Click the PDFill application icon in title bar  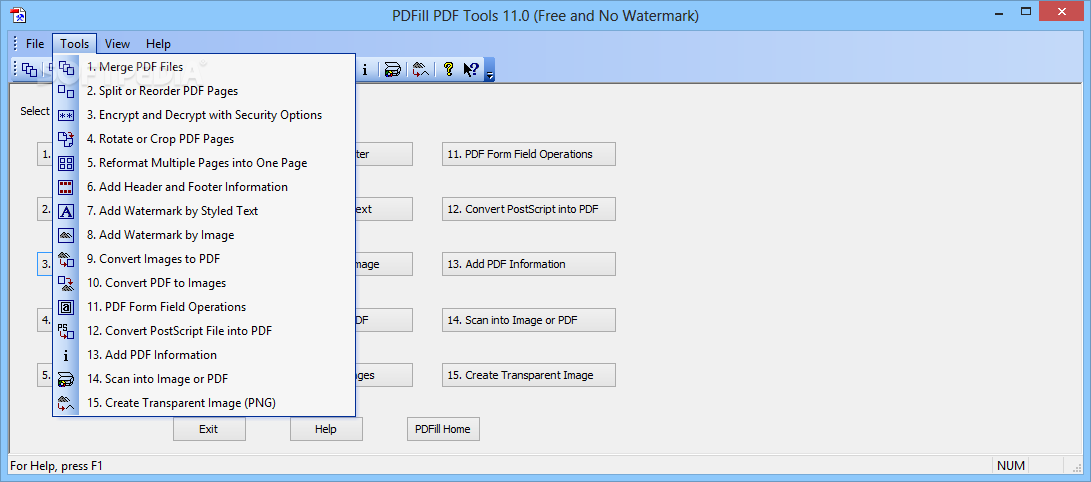click(19, 14)
